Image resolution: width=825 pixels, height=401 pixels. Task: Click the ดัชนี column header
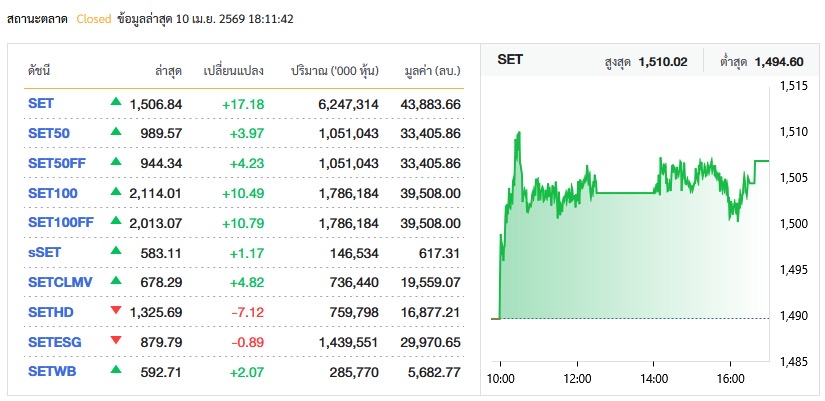[39, 71]
